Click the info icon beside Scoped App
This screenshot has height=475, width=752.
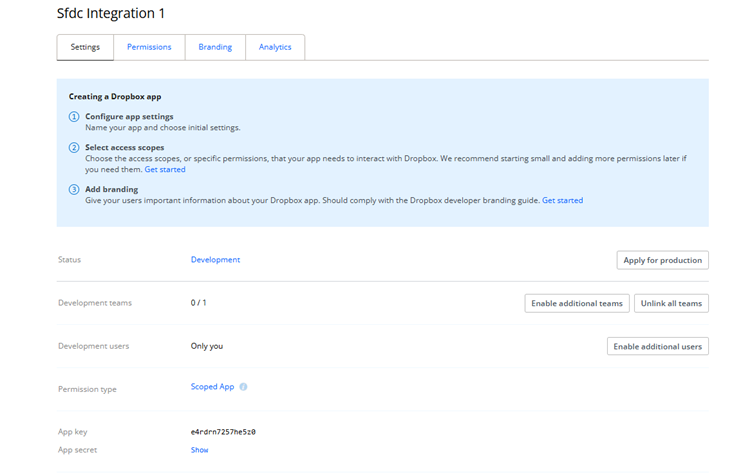pos(243,387)
